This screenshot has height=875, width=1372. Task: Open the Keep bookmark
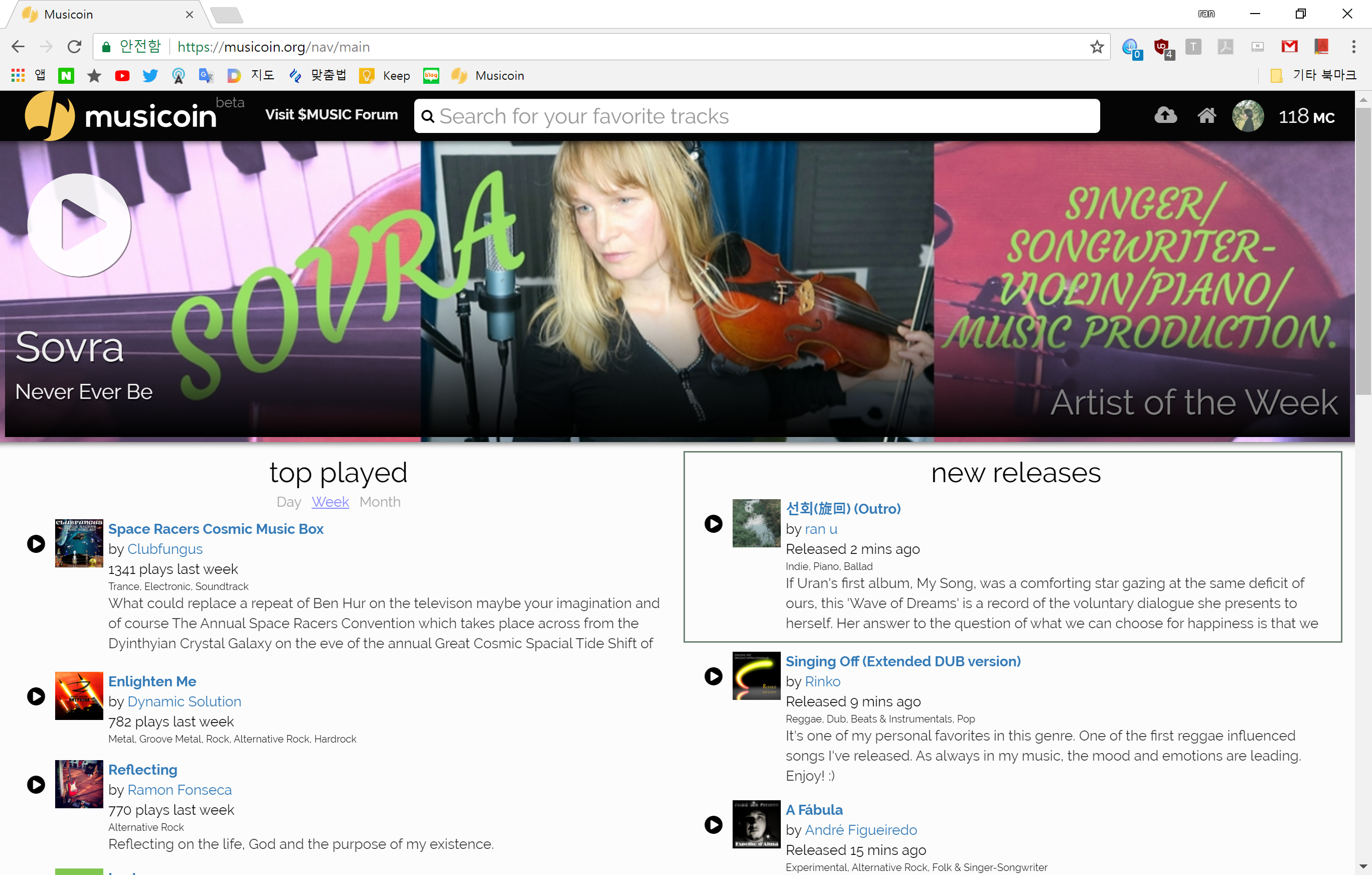385,76
